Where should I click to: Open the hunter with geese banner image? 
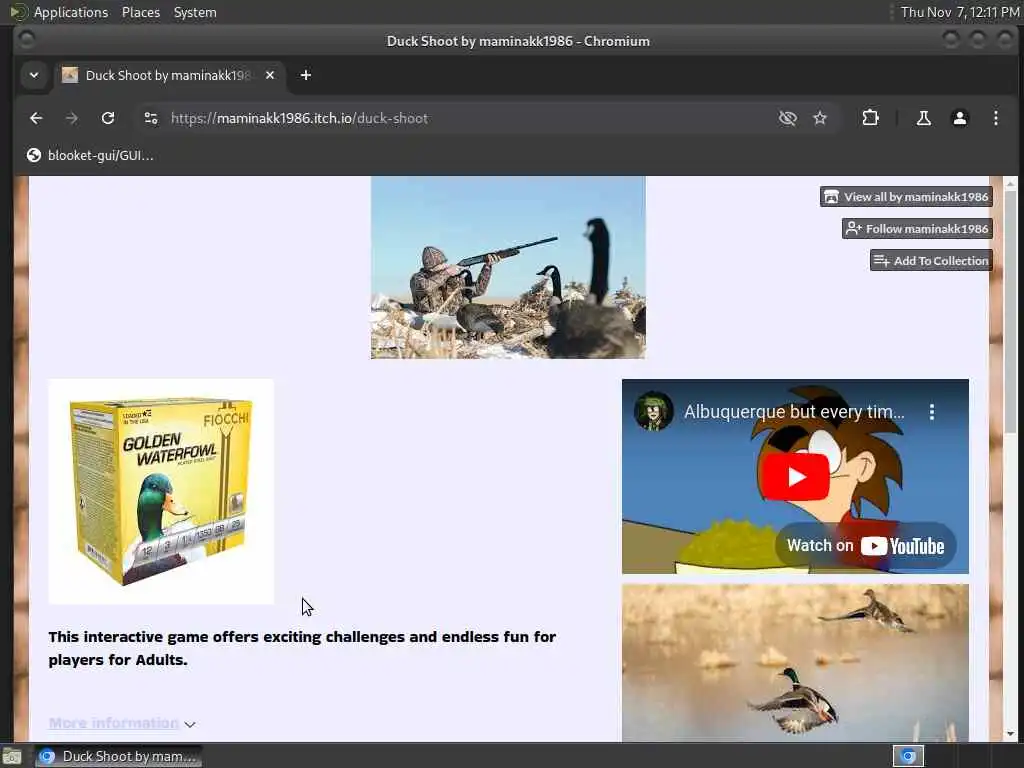508,267
